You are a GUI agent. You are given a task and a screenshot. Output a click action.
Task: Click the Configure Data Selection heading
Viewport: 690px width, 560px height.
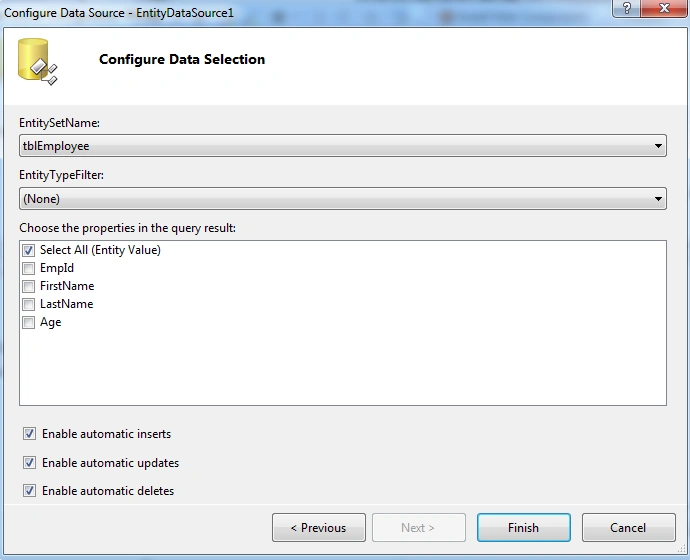pos(182,59)
